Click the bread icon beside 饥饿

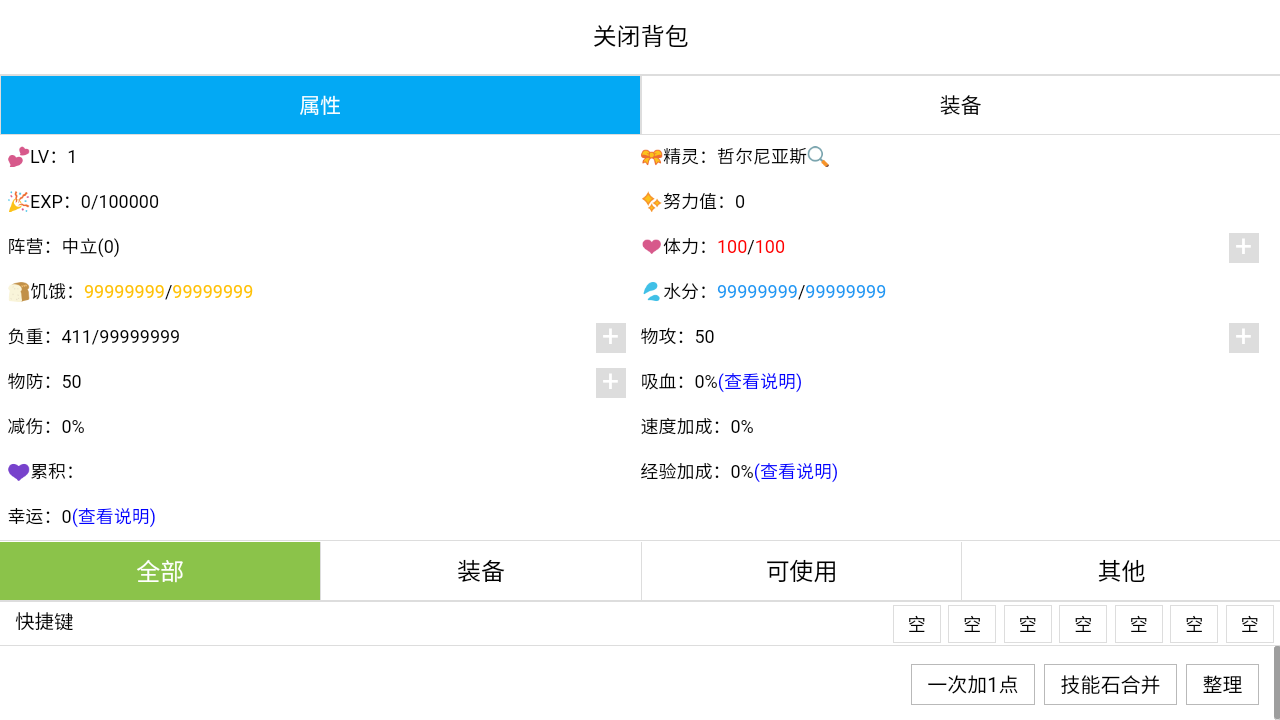pyautogui.click(x=17, y=291)
